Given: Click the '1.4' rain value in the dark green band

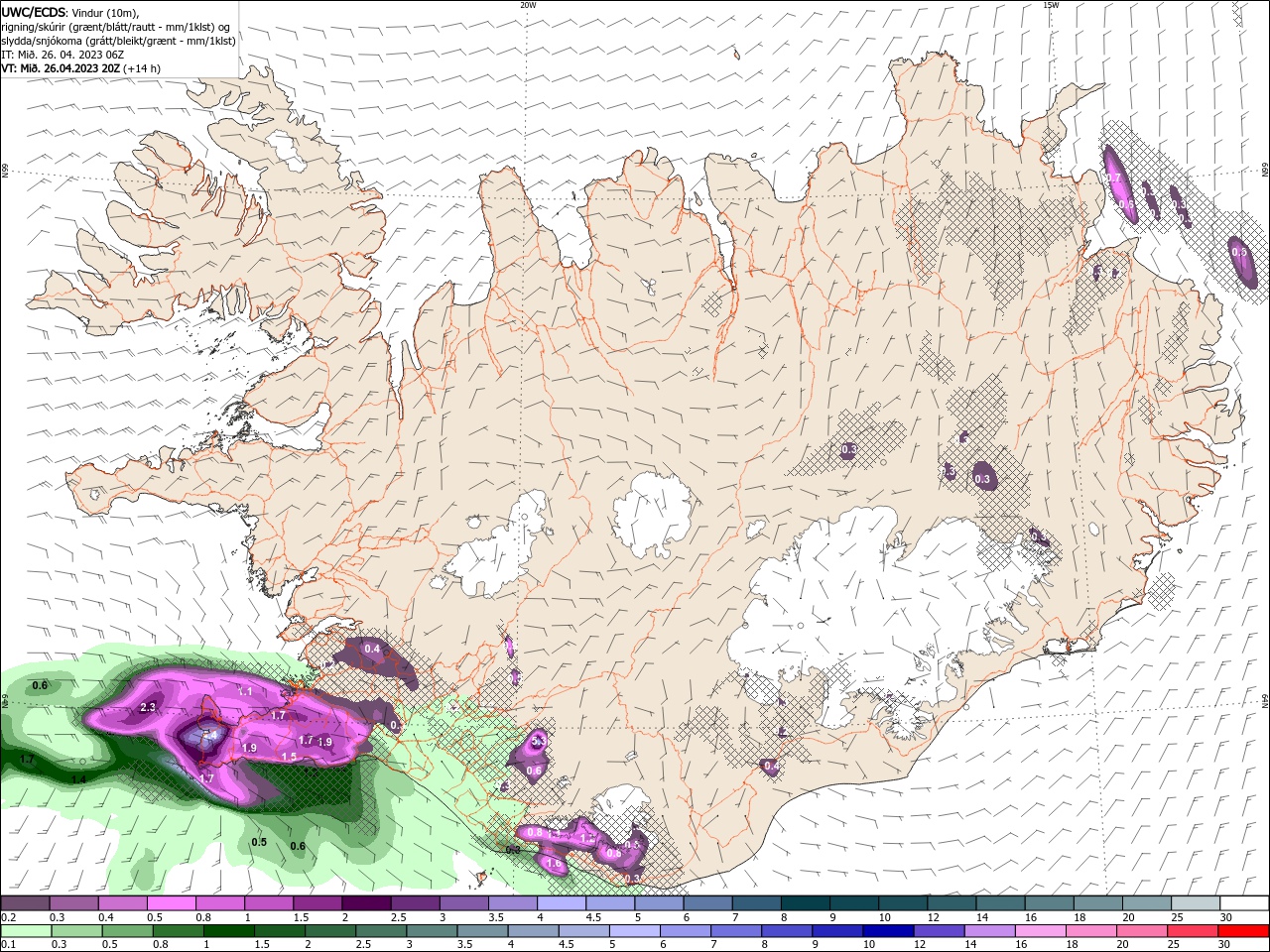Looking at the screenshot, I should point(78,780).
